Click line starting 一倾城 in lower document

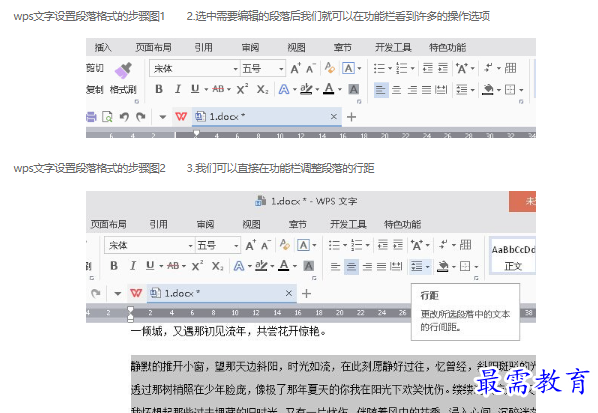coord(228,331)
